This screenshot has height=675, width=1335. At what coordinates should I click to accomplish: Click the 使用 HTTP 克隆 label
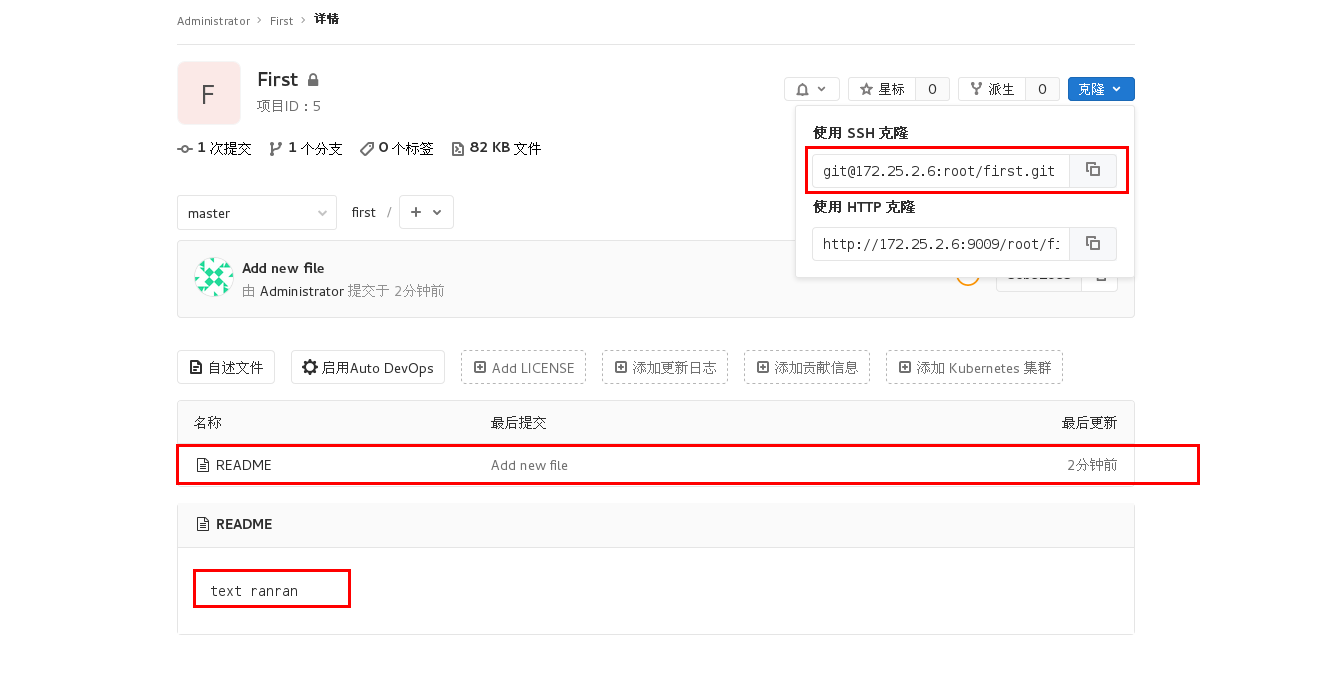tap(864, 207)
